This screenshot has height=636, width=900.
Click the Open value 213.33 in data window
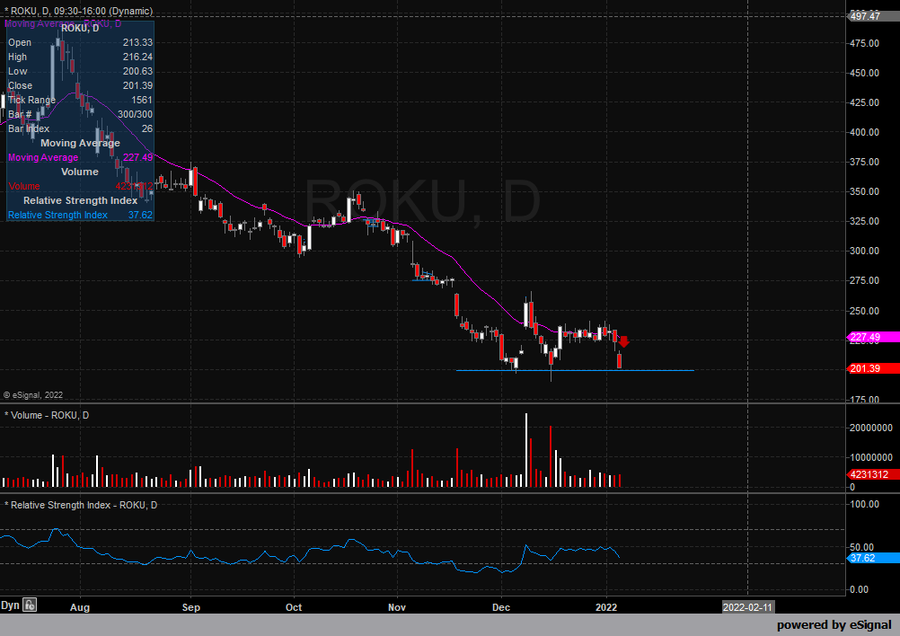pos(138,42)
